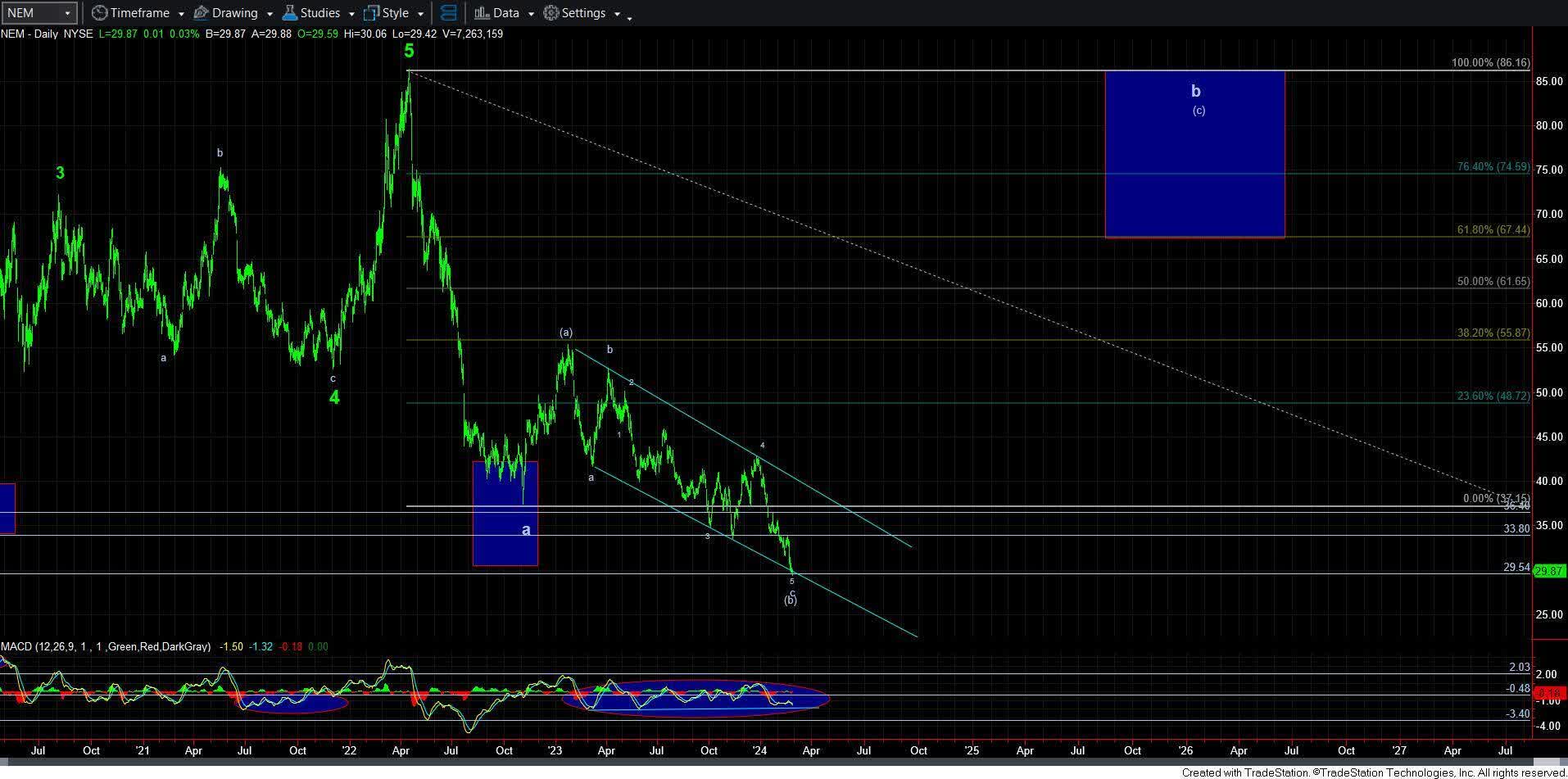Expand the Studies dropdown arrow
This screenshot has width=1568, height=779.
(x=351, y=14)
